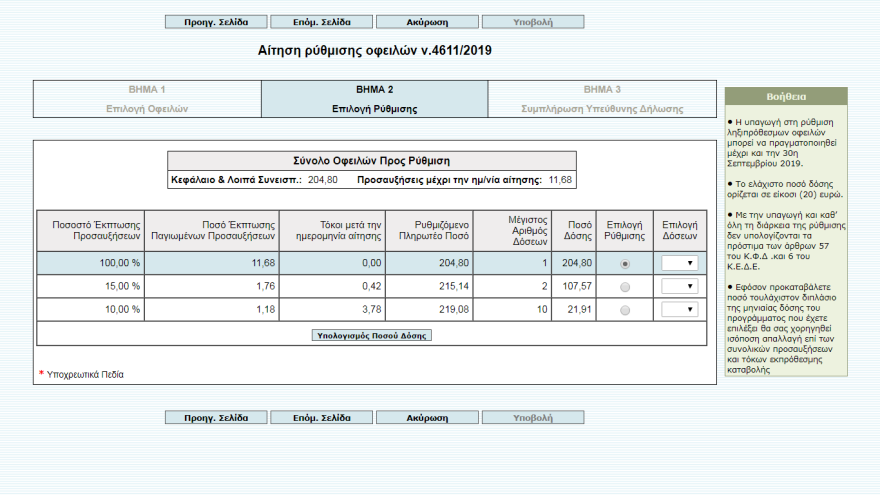This screenshot has height=495, width=880.
Task: Click the top Προηγ. Σελίδα button
Action: [215, 22]
